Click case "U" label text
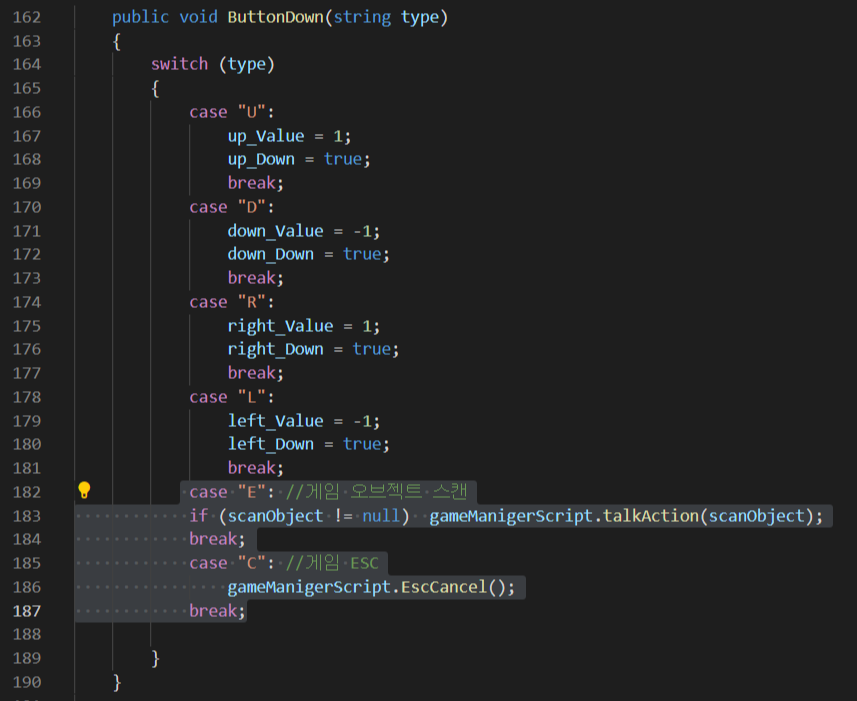This screenshot has width=857, height=701. click(232, 112)
